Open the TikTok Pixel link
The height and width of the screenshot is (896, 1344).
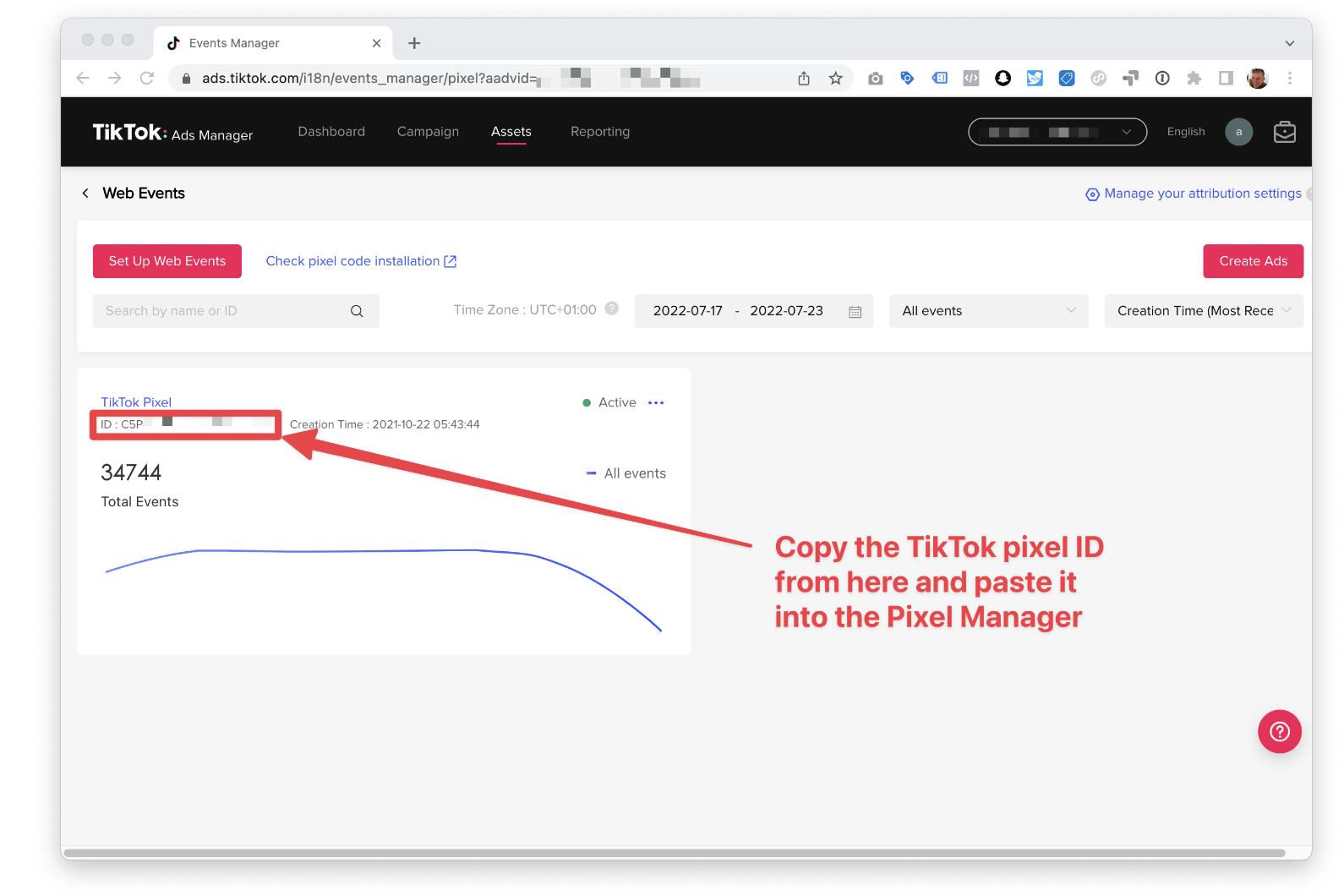pos(136,402)
